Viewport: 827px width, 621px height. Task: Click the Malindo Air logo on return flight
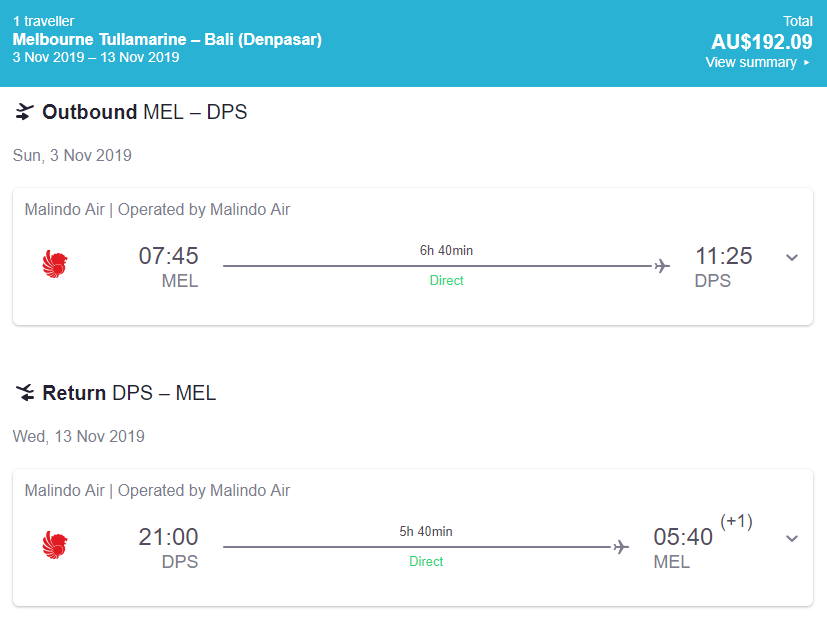[x=55, y=546]
